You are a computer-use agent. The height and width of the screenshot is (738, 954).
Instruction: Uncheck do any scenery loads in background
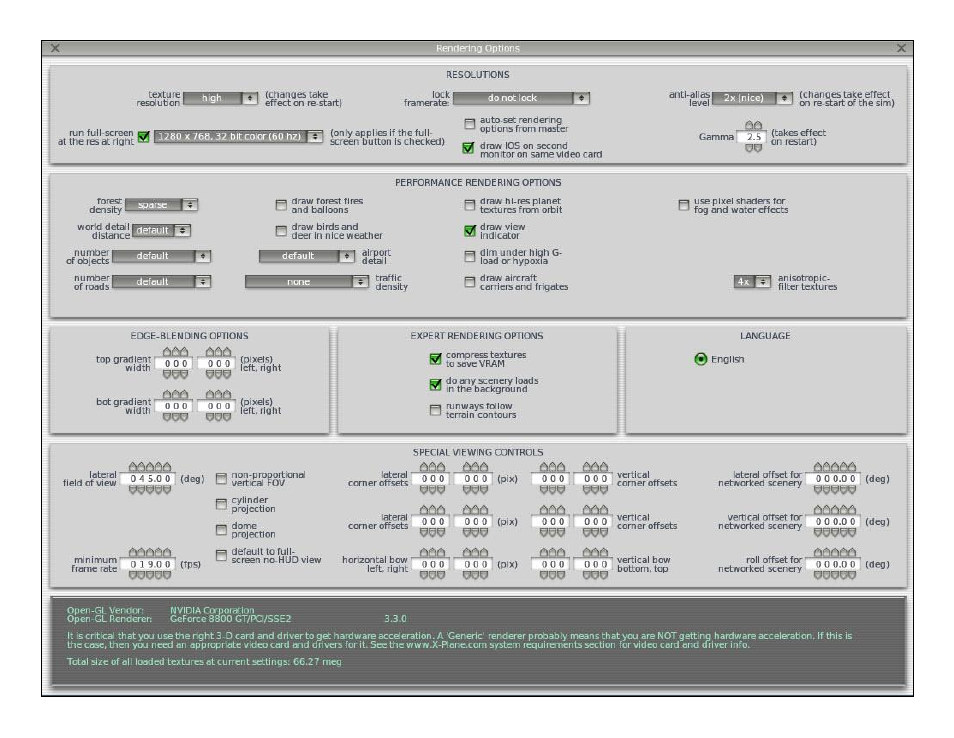point(435,385)
